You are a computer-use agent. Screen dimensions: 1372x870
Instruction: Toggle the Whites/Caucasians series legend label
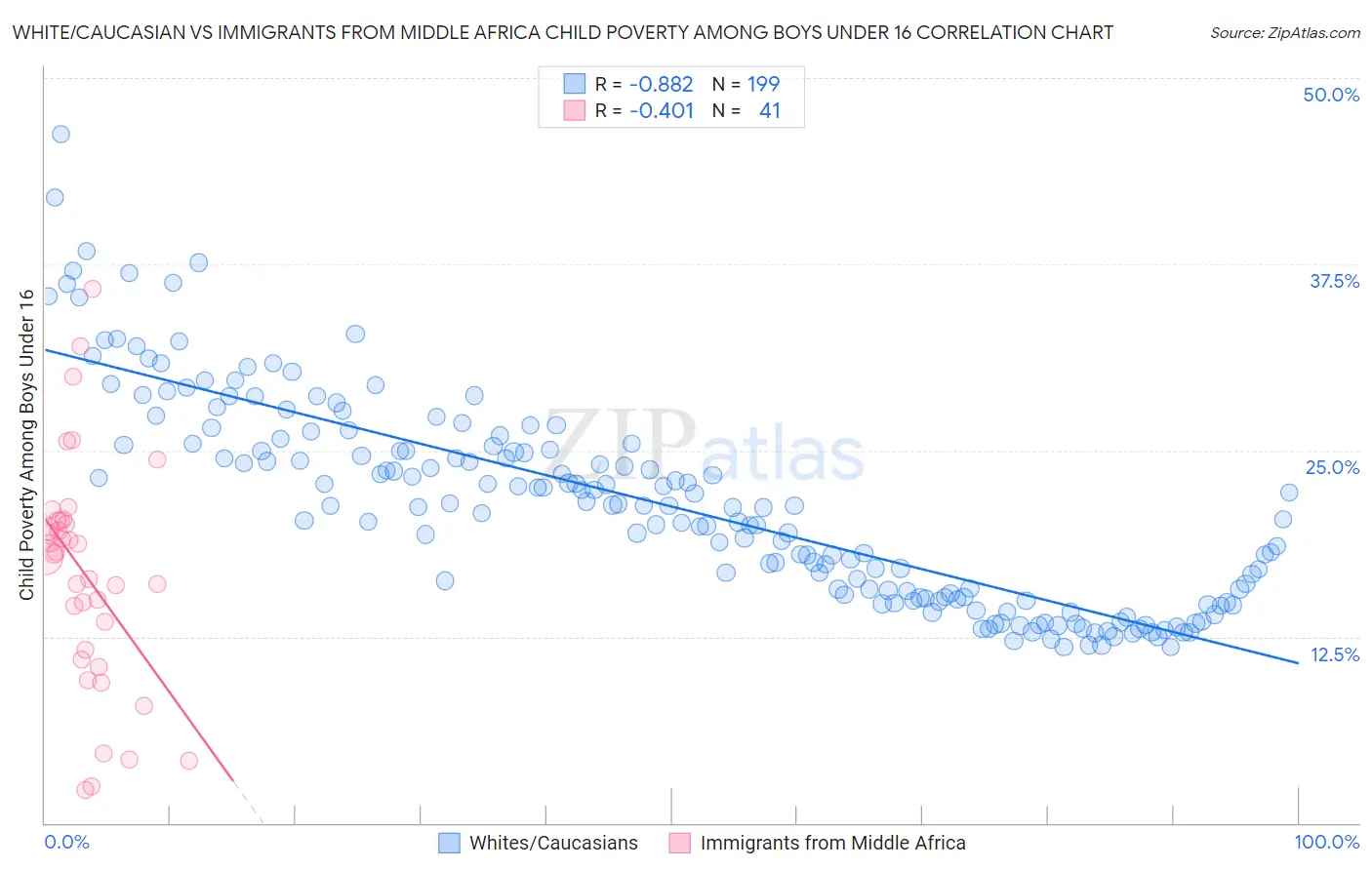tap(553, 843)
